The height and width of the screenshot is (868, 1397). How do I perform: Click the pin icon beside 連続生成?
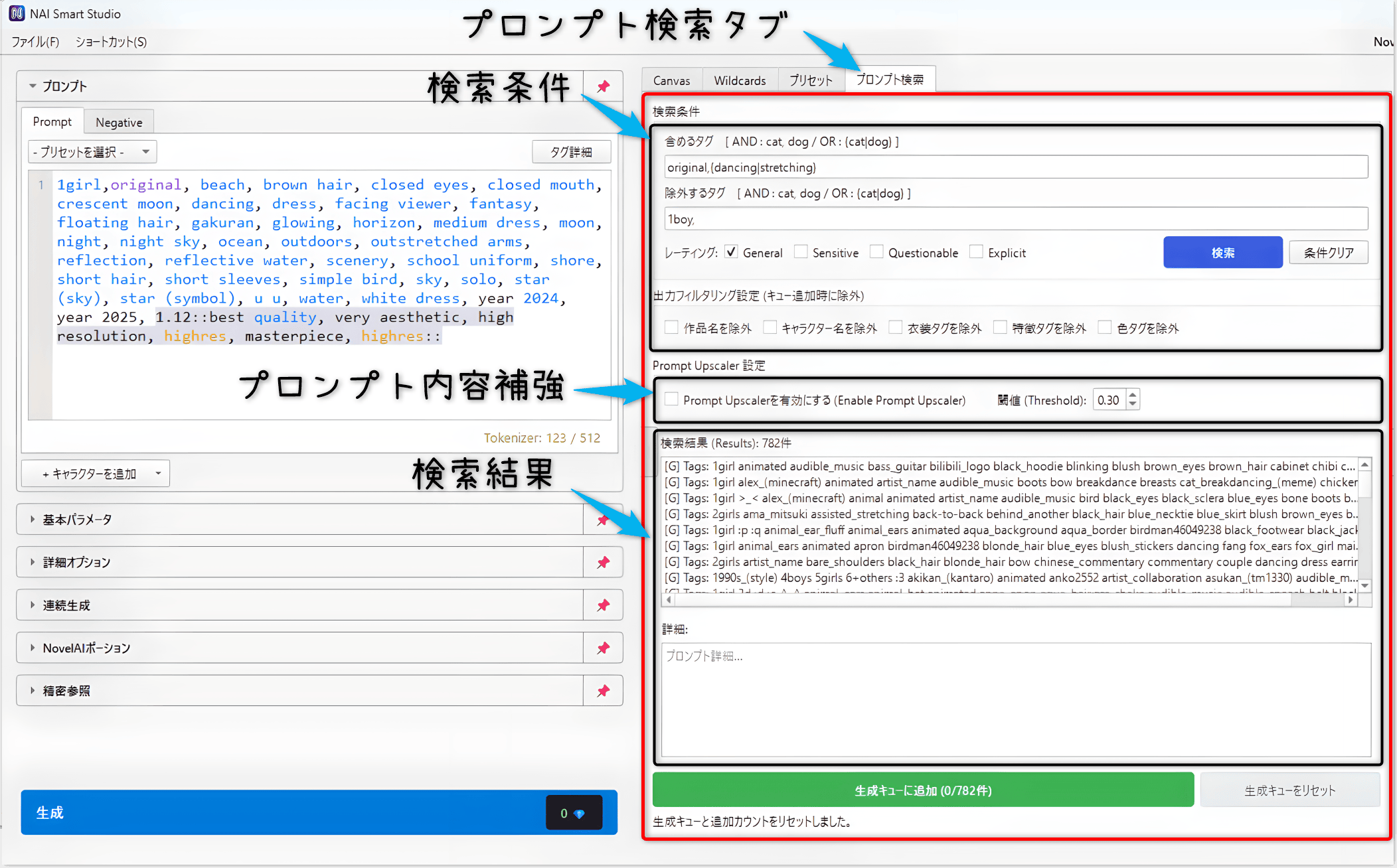(603, 605)
